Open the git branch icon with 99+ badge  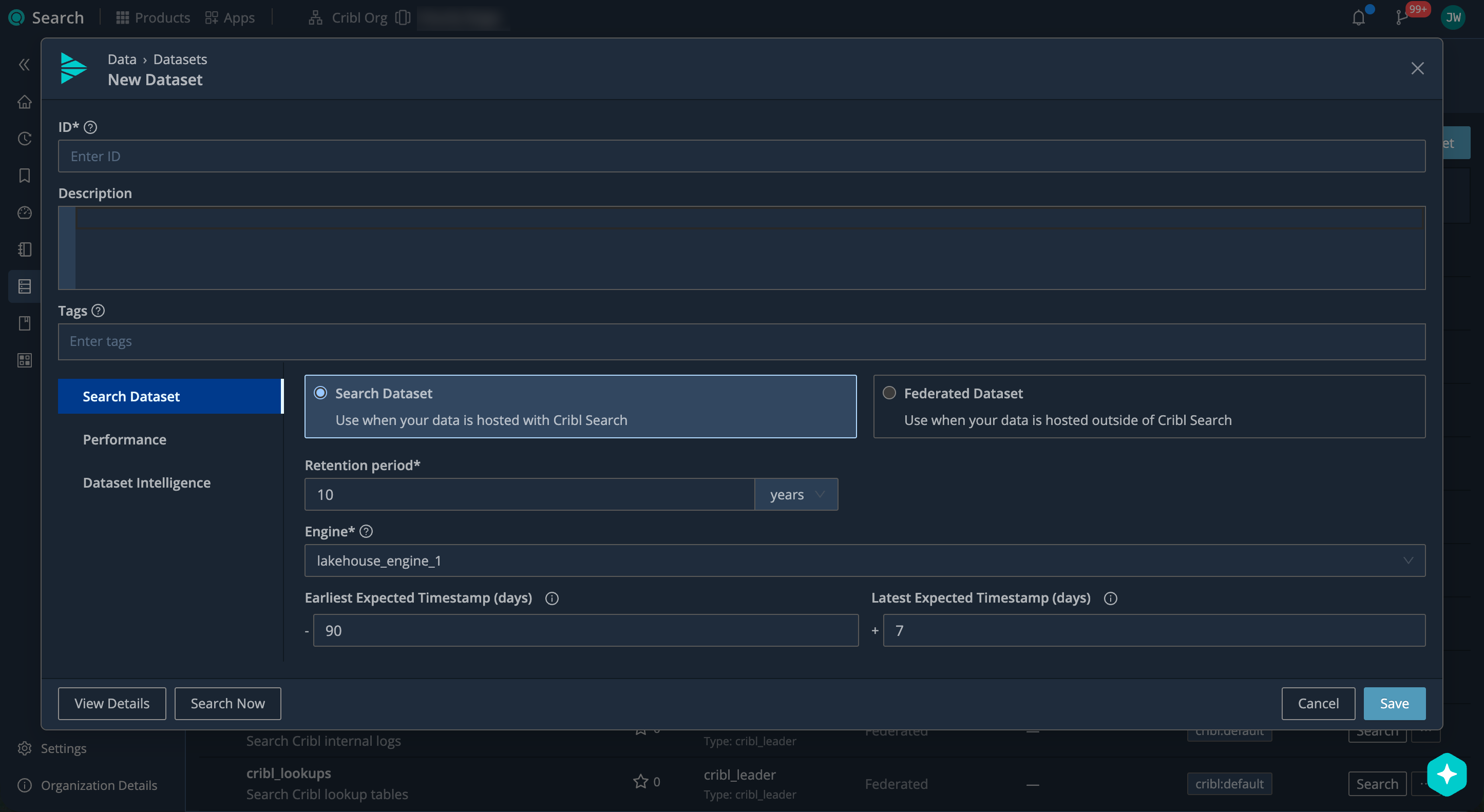tap(1402, 18)
